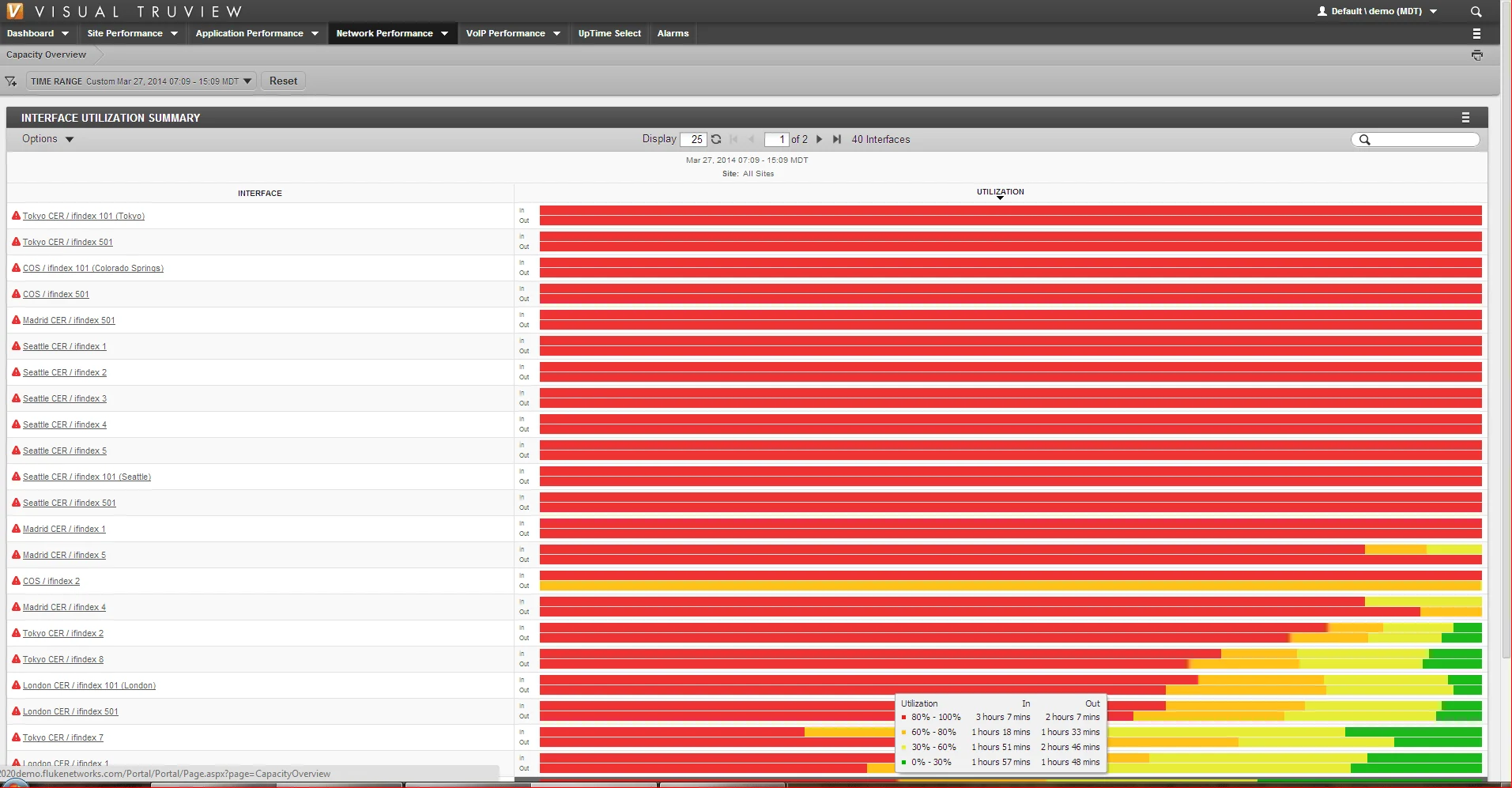
Task: Click alarm icon beside COS ifindex 2
Action: [x=16, y=580]
